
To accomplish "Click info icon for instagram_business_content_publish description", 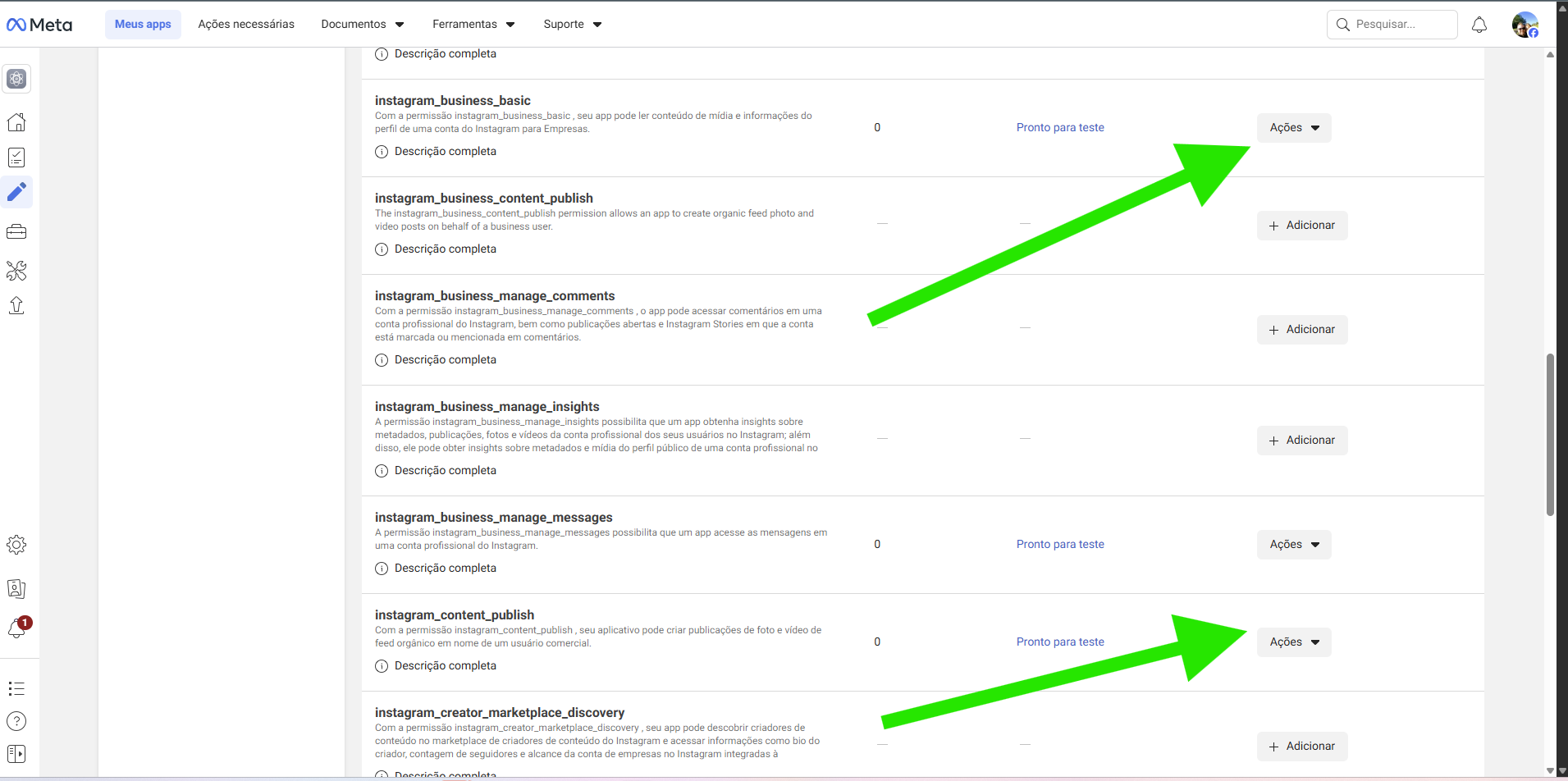I will pyautogui.click(x=382, y=249).
